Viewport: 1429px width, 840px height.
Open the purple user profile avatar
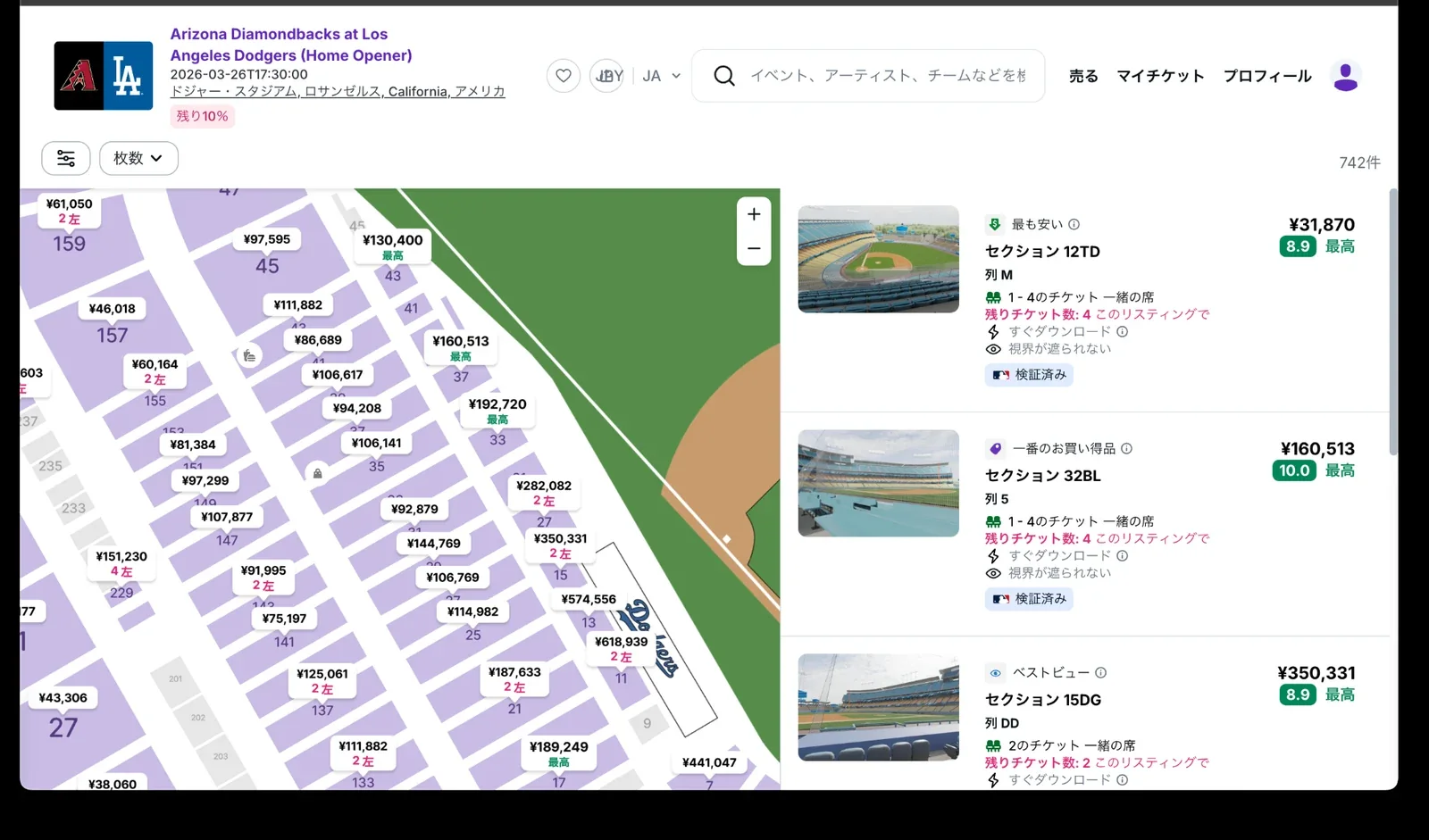1345,76
